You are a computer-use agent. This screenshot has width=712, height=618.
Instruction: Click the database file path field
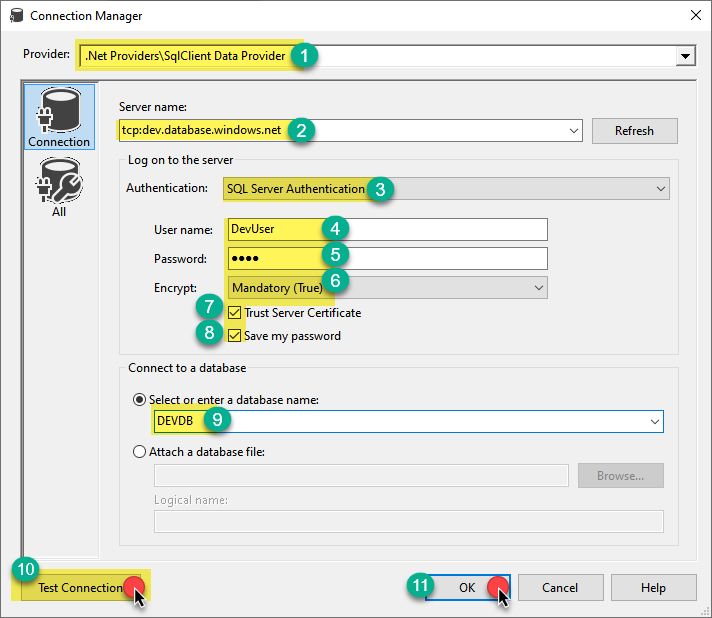click(361, 475)
